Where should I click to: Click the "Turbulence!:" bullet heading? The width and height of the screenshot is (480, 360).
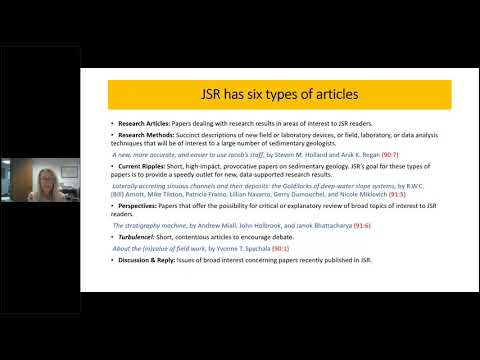136,237
